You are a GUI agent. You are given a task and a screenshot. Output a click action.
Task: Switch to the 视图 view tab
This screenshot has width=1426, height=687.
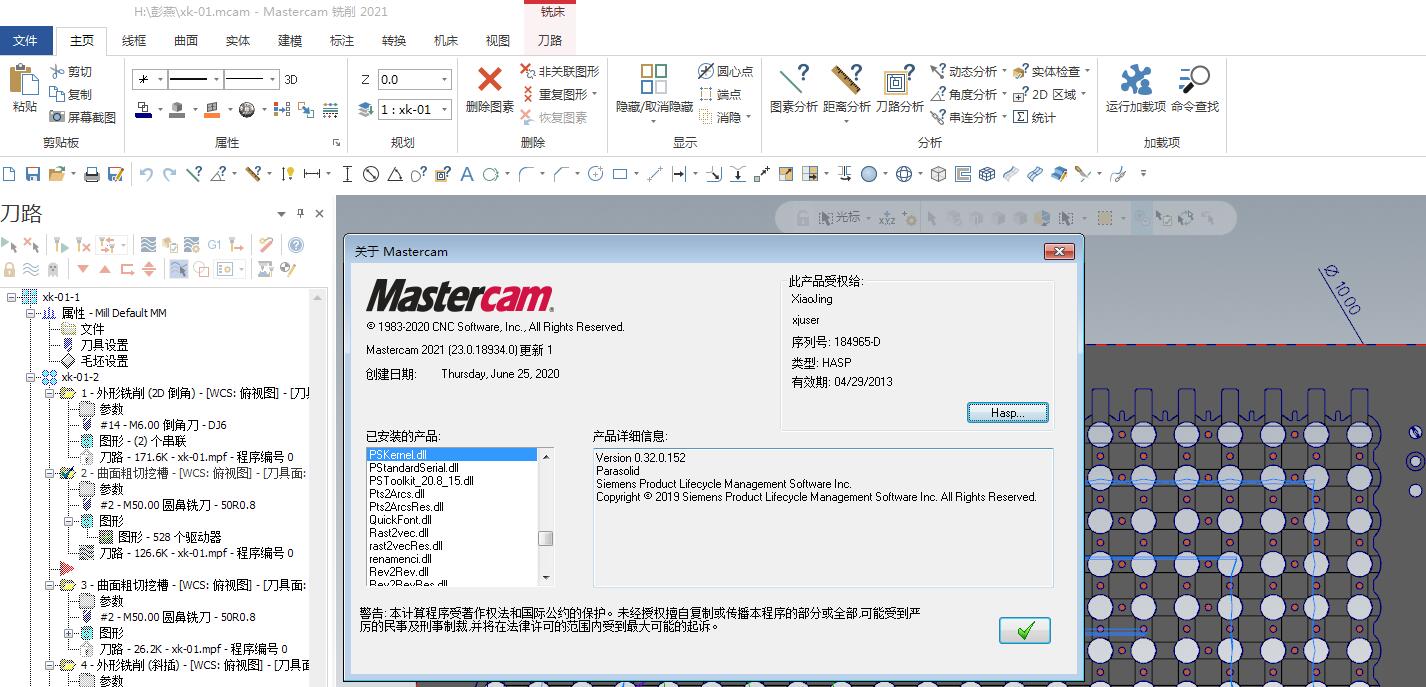[498, 40]
